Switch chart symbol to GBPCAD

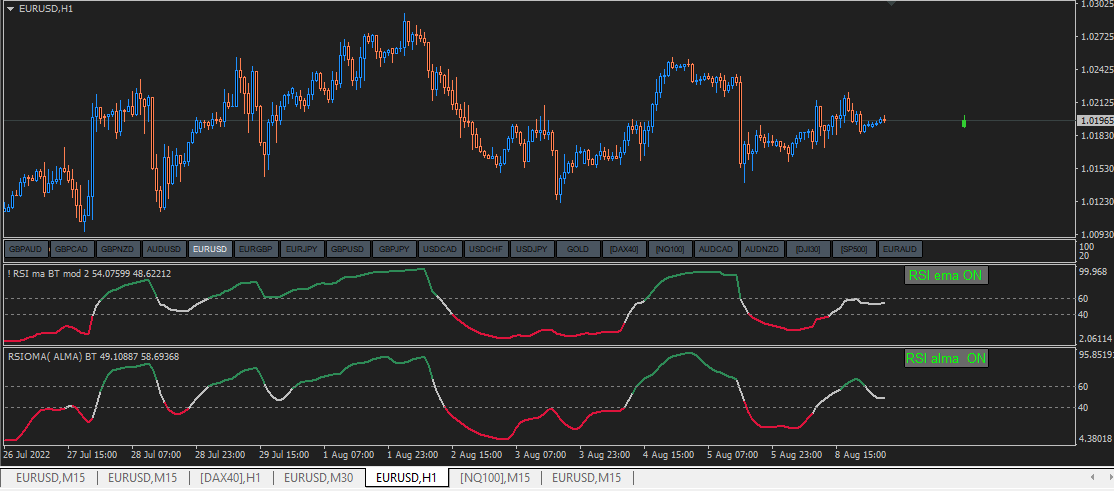pyautogui.click(x=72, y=249)
